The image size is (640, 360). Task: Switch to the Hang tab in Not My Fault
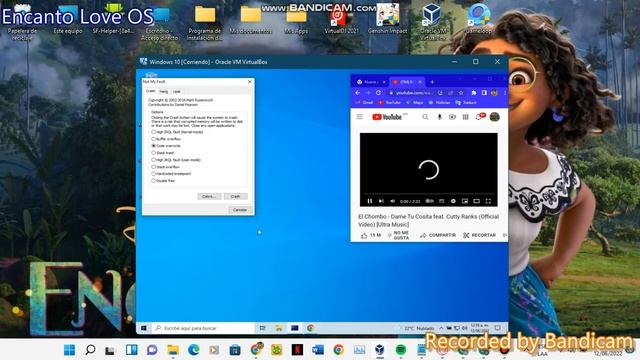pos(164,91)
